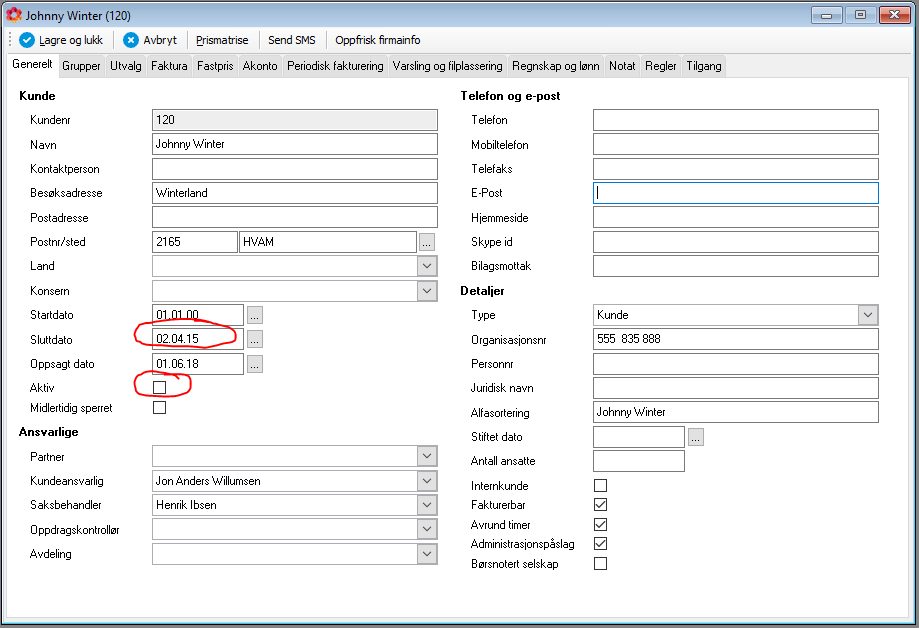Open the Faktura tab
This screenshot has height=628, width=919.
click(x=169, y=66)
